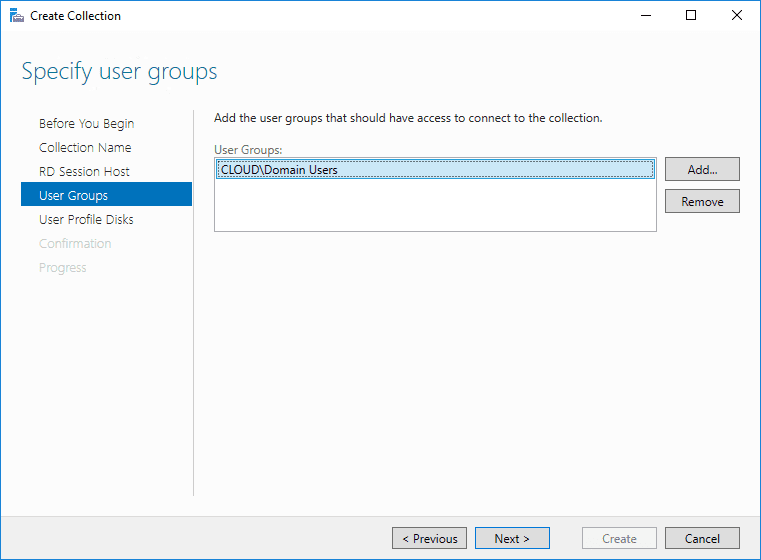Go to Next wizard page
The width and height of the screenshot is (761, 560).
pyautogui.click(x=512, y=538)
